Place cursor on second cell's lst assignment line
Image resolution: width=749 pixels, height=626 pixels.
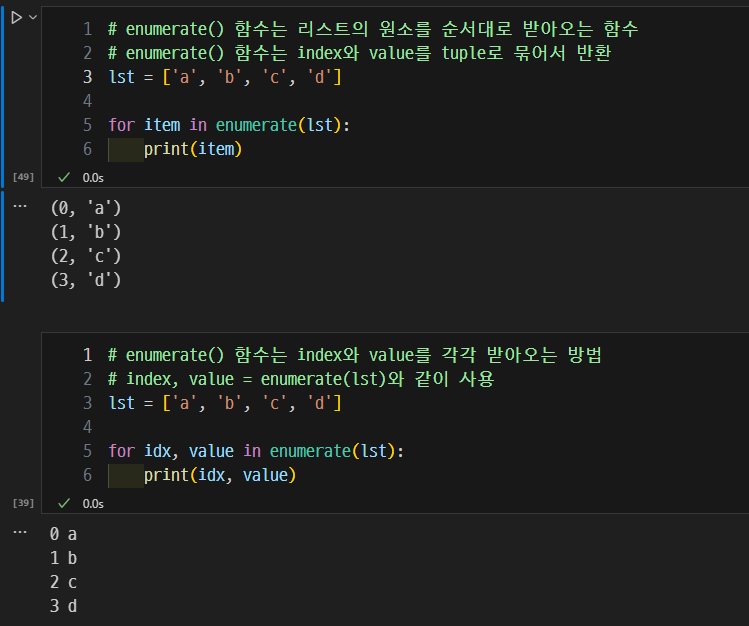(x=225, y=403)
